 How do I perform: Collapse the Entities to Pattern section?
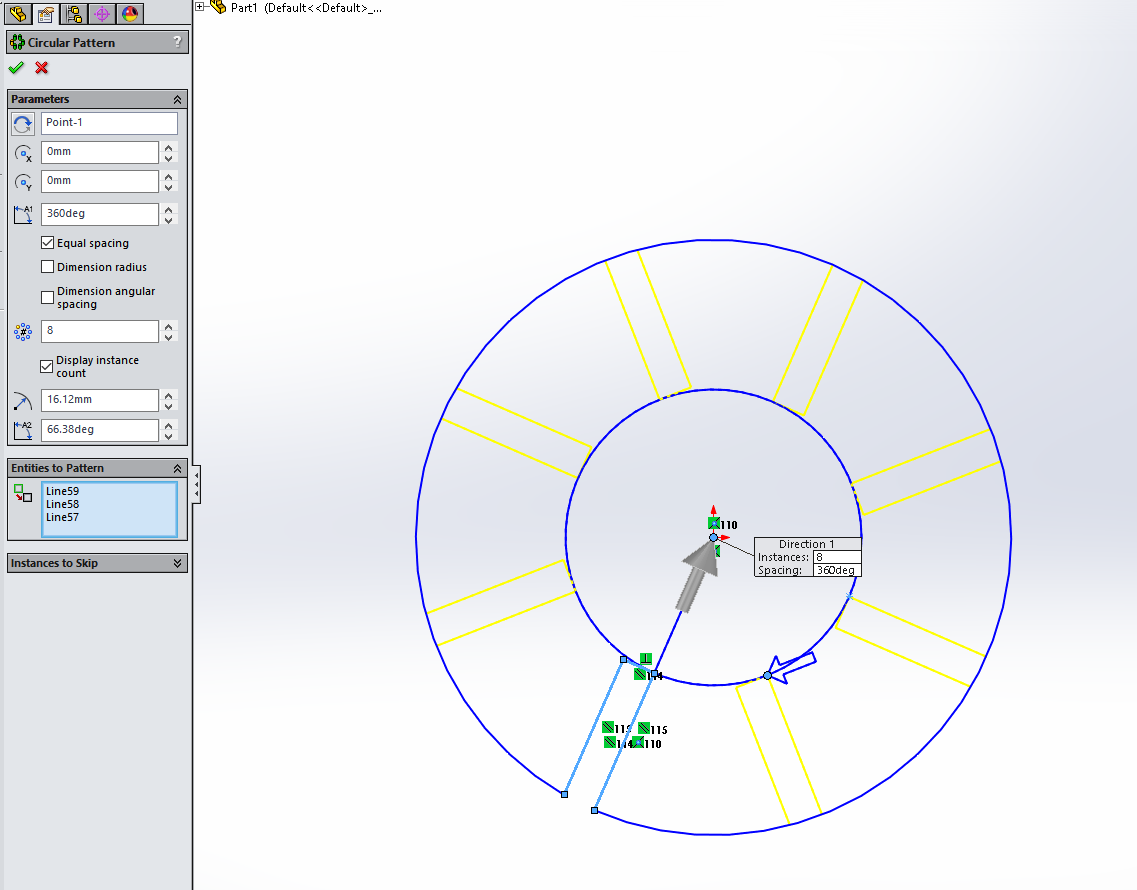click(x=177, y=469)
